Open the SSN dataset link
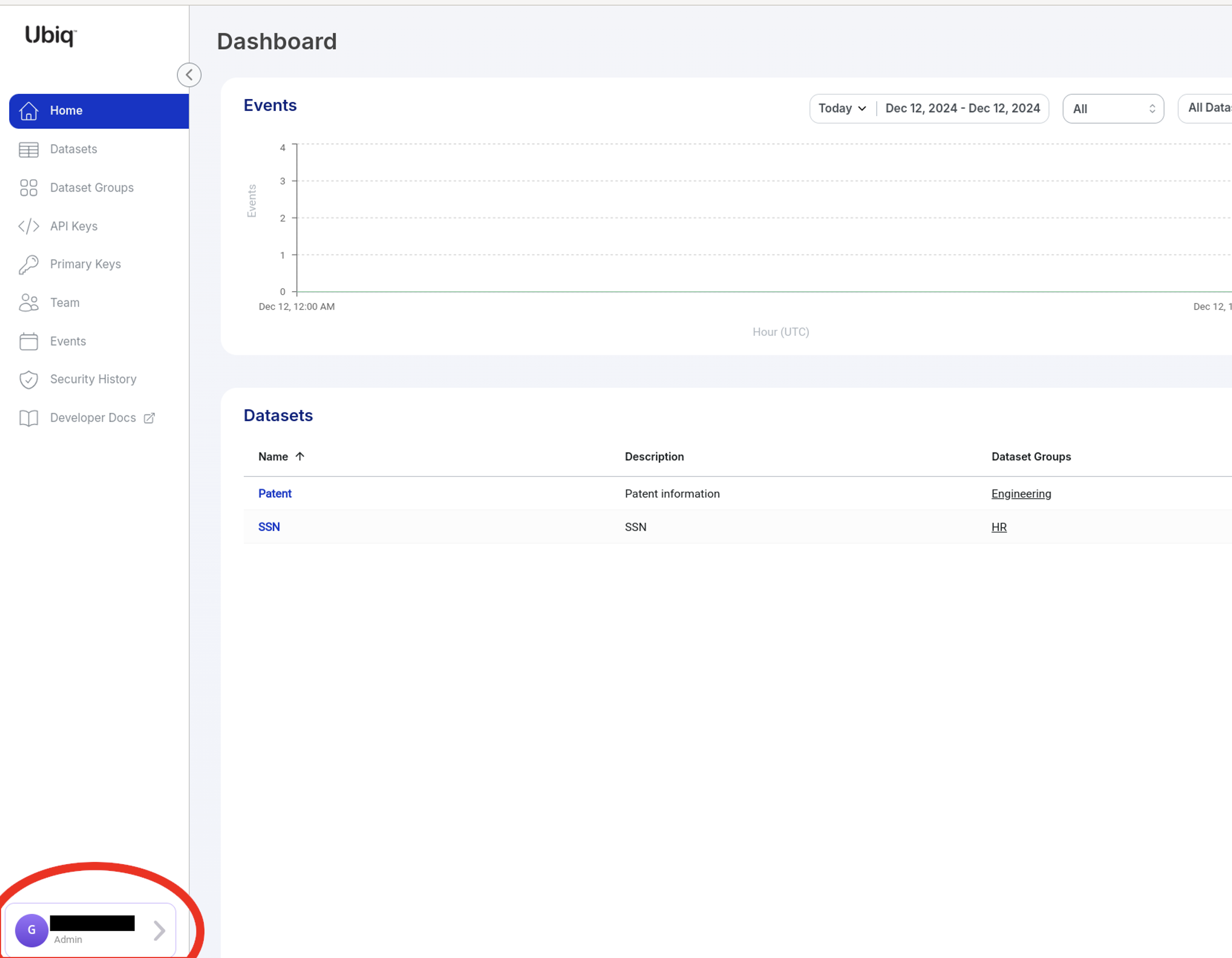Viewport: 1232px width, 958px height. [269, 527]
